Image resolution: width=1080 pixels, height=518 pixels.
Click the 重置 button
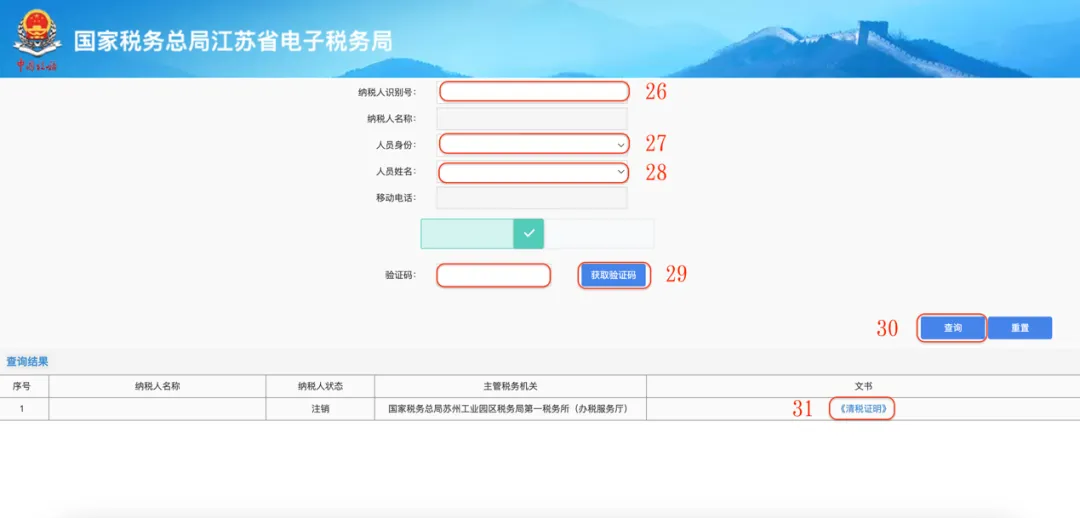tap(1020, 329)
